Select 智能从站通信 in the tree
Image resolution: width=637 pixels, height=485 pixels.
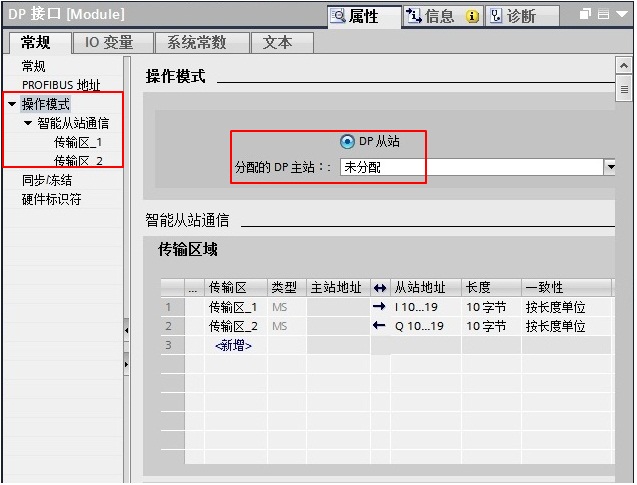pos(73,123)
